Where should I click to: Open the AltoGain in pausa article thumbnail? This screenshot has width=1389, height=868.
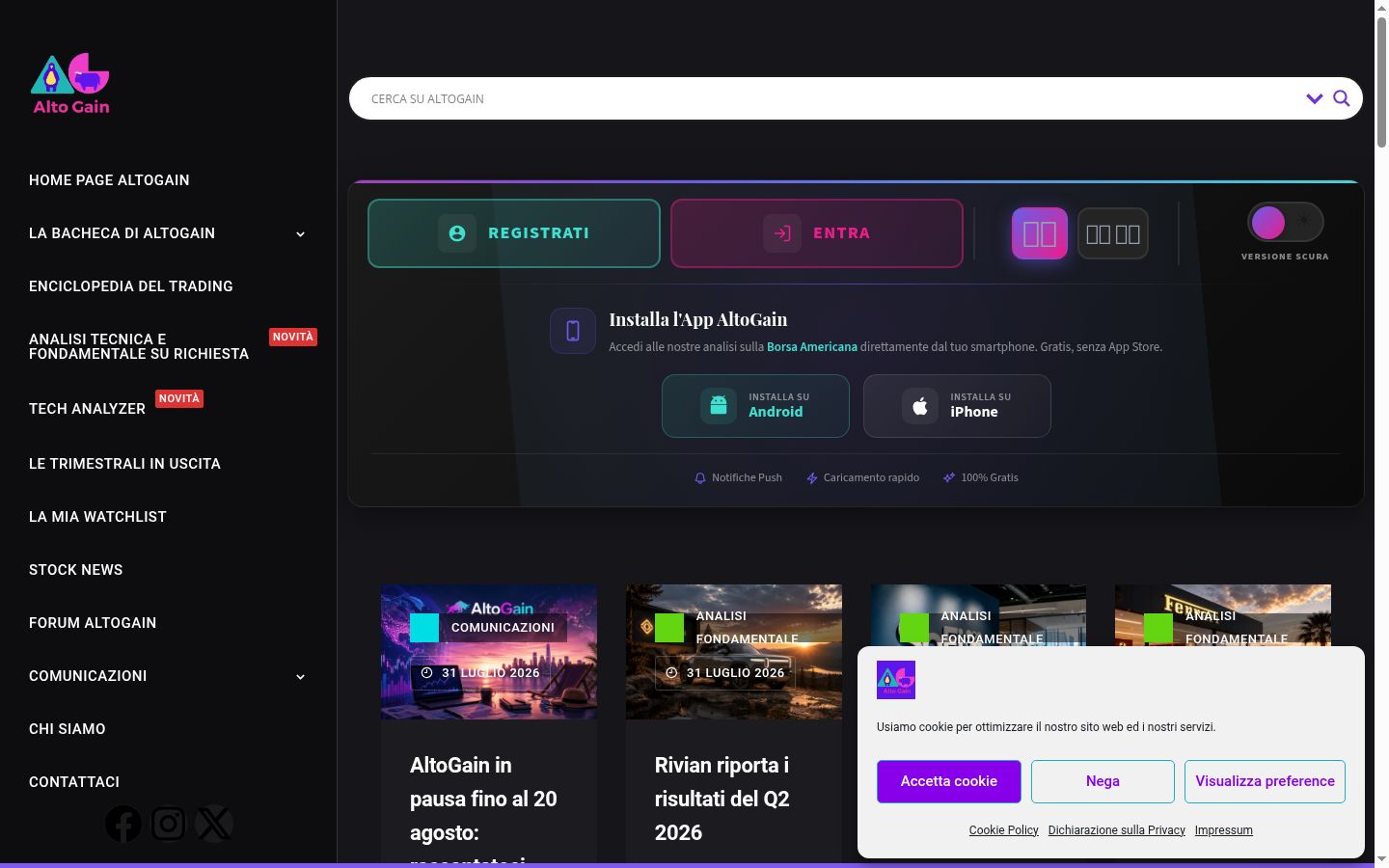[x=489, y=652]
